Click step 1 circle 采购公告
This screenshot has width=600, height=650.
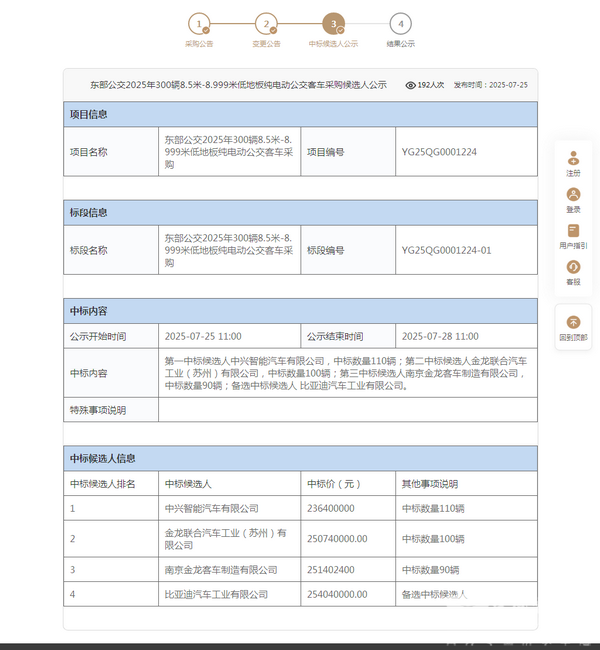tap(199, 24)
